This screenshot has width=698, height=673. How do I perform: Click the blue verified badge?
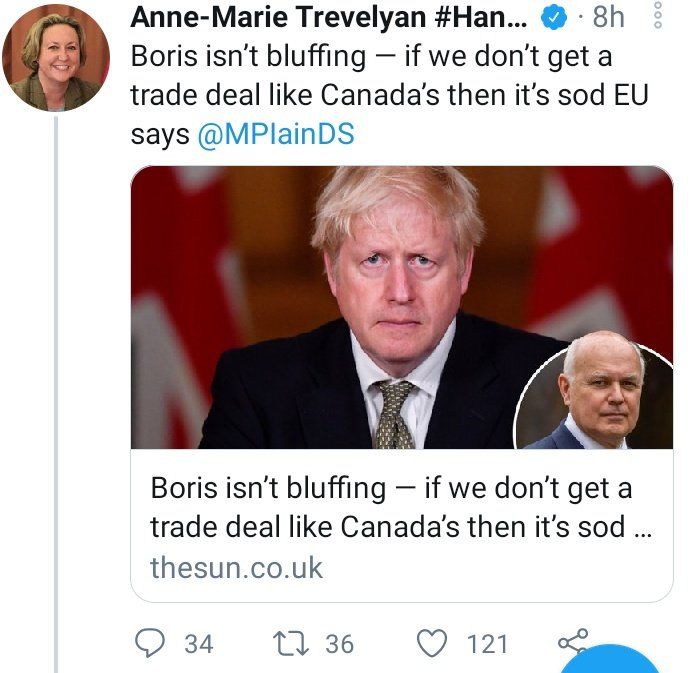coord(554,18)
